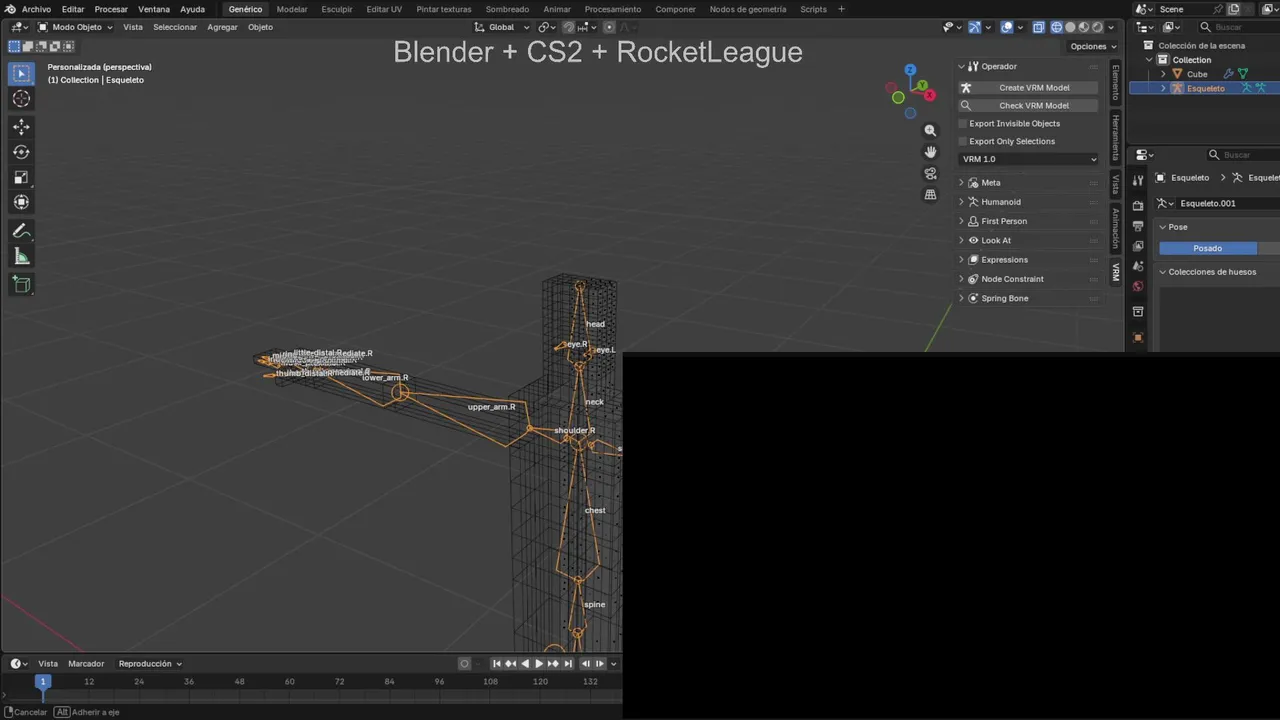Screen dimensions: 1280x720
Task: Select the Annotate pencil tool
Action: point(21,231)
